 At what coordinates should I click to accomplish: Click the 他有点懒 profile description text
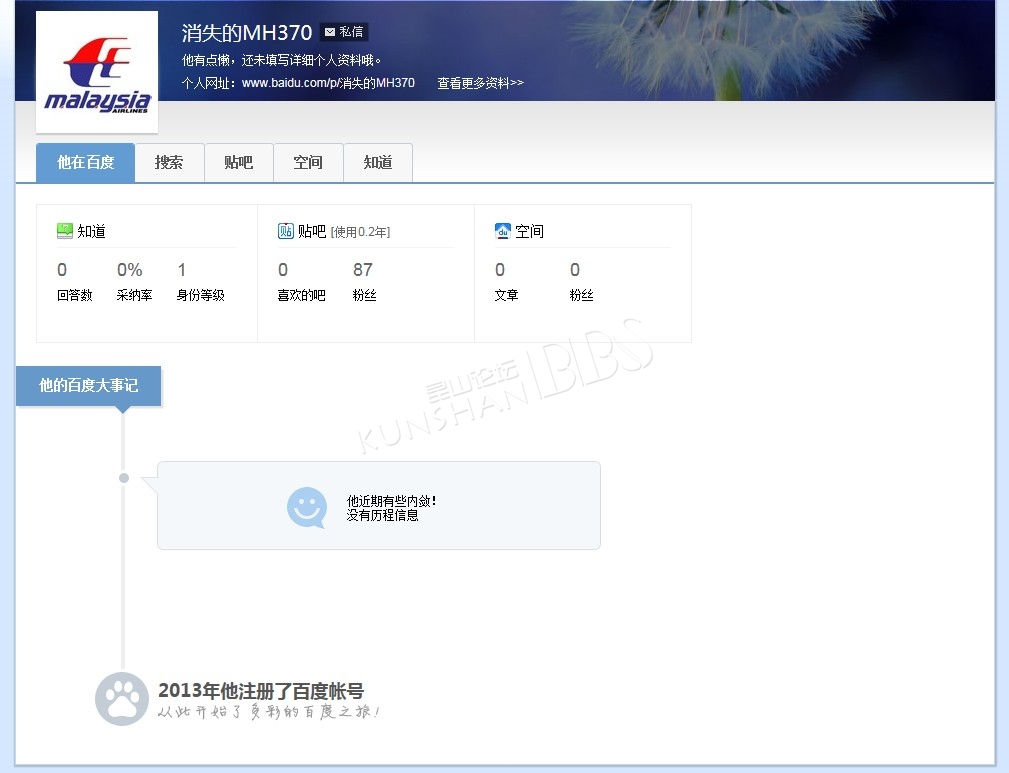coord(281,60)
